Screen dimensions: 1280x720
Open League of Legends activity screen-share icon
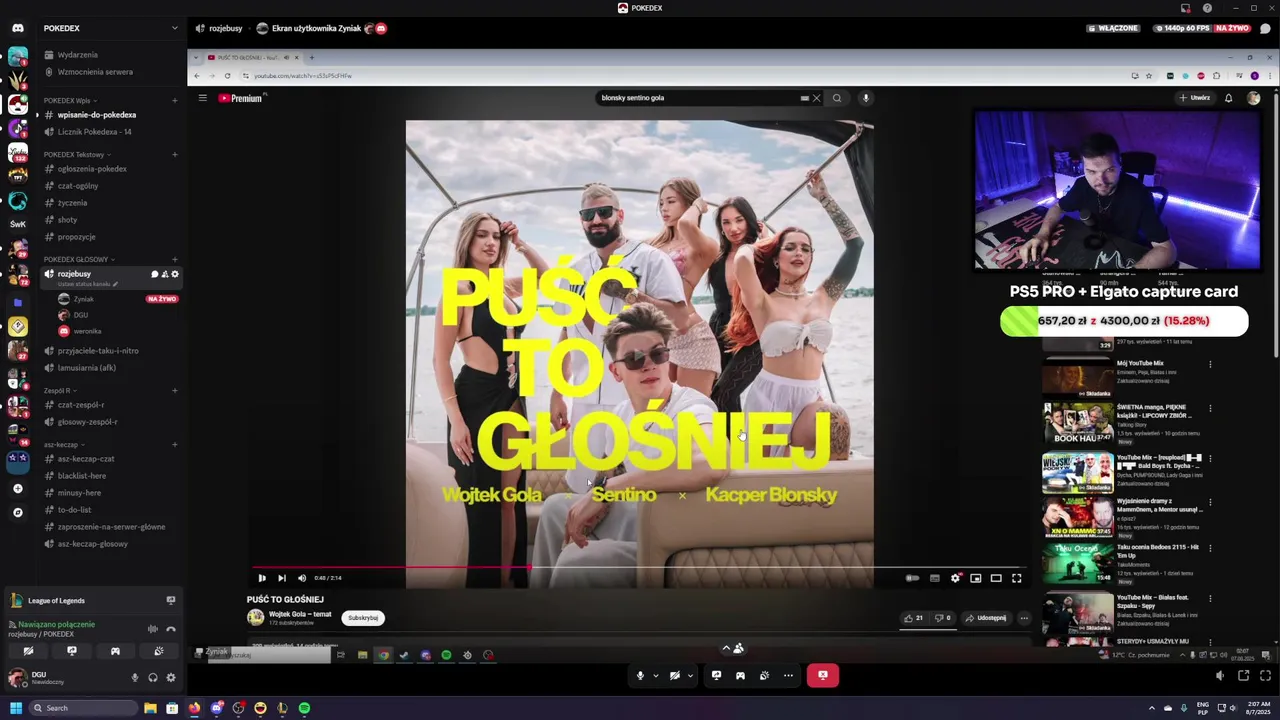171,601
